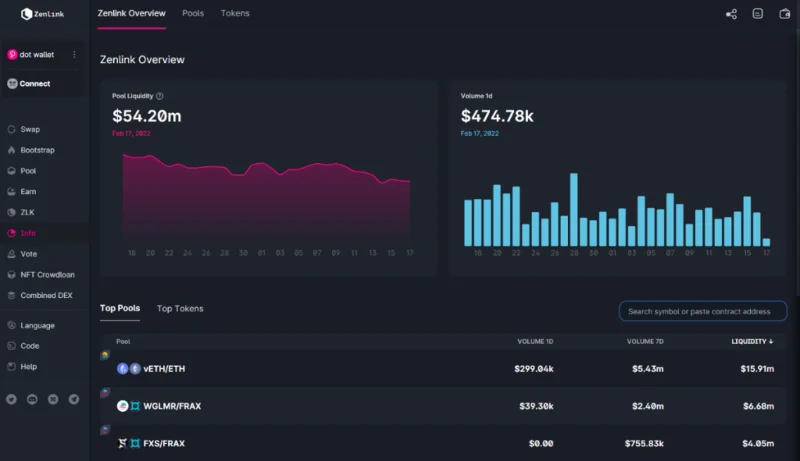Switch to the Pools tab
The height and width of the screenshot is (461, 800).
pos(193,13)
